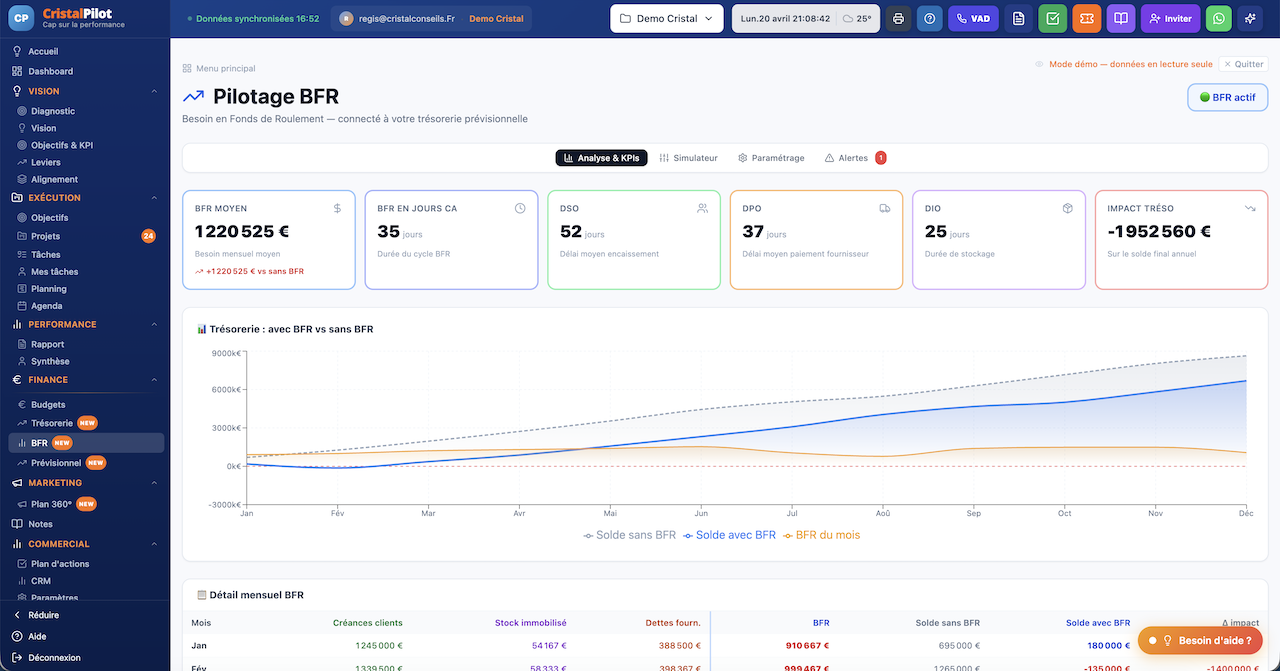Open the Demo Cristal workspace dropdown
The height and width of the screenshot is (671, 1280).
pyautogui.click(x=666, y=18)
